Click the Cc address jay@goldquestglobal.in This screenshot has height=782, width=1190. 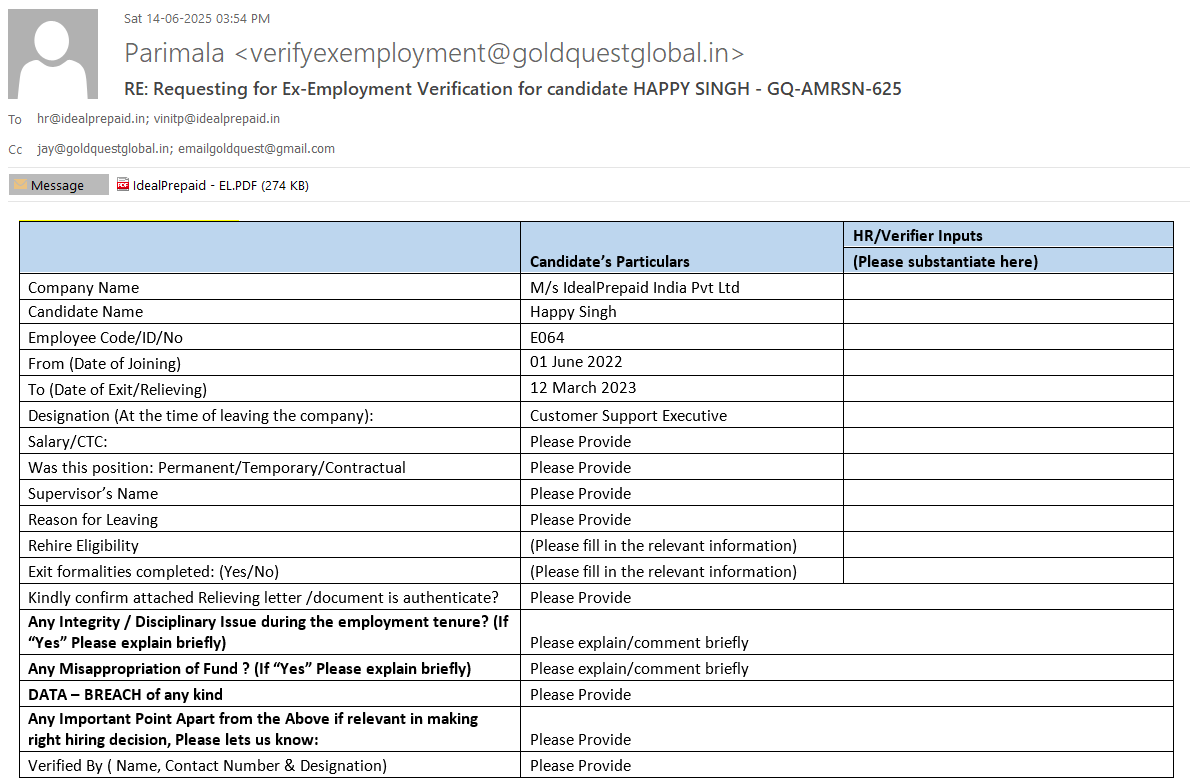click(x=103, y=149)
